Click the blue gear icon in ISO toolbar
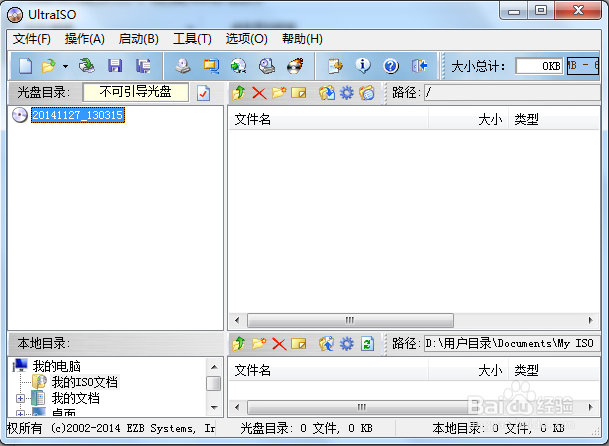The height and width of the screenshot is (446, 609). (347, 93)
